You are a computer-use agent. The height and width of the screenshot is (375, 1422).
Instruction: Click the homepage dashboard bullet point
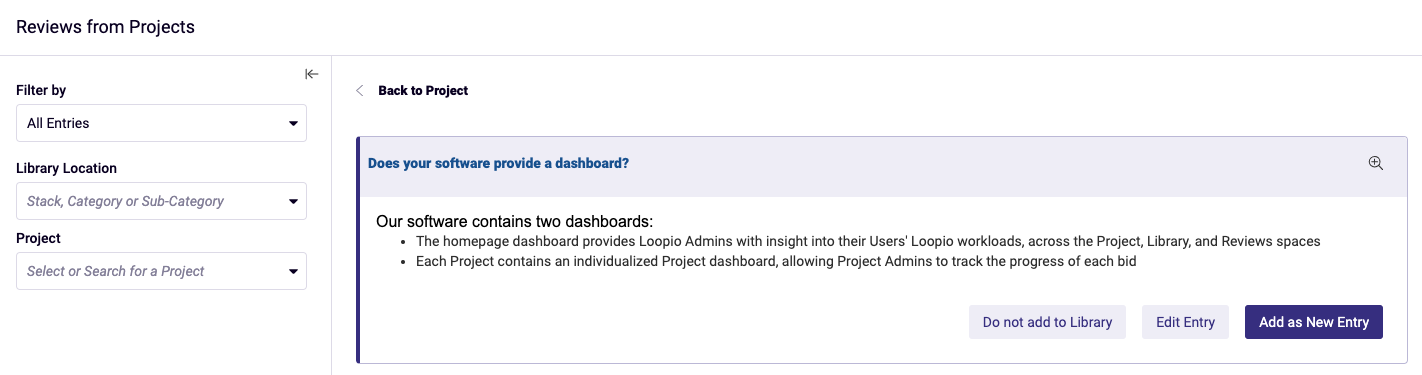[x=868, y=241]
